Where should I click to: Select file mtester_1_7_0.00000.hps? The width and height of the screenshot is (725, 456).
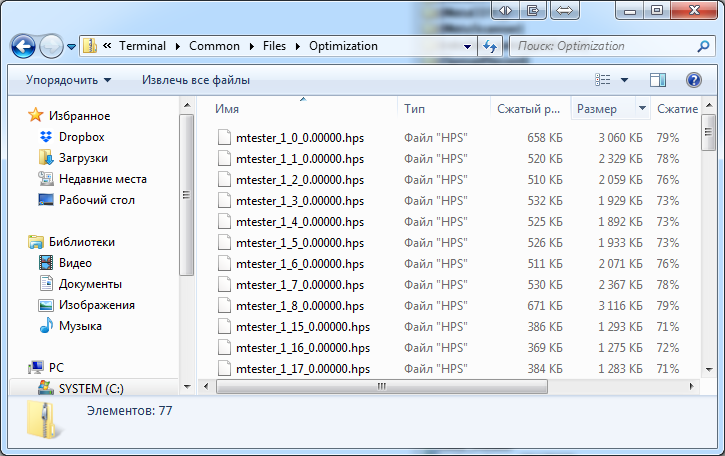click(300, 285)
